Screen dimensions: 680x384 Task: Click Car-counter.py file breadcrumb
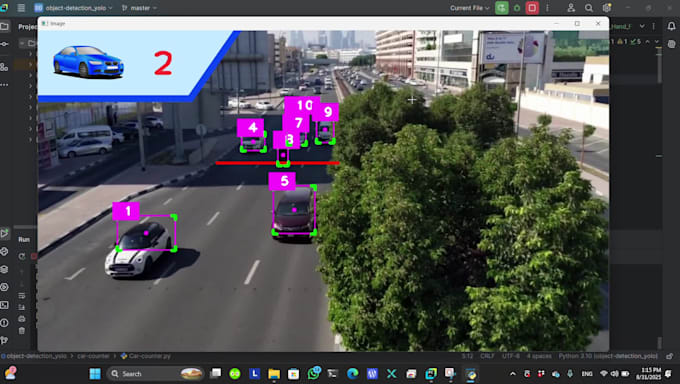pos(146,356)
